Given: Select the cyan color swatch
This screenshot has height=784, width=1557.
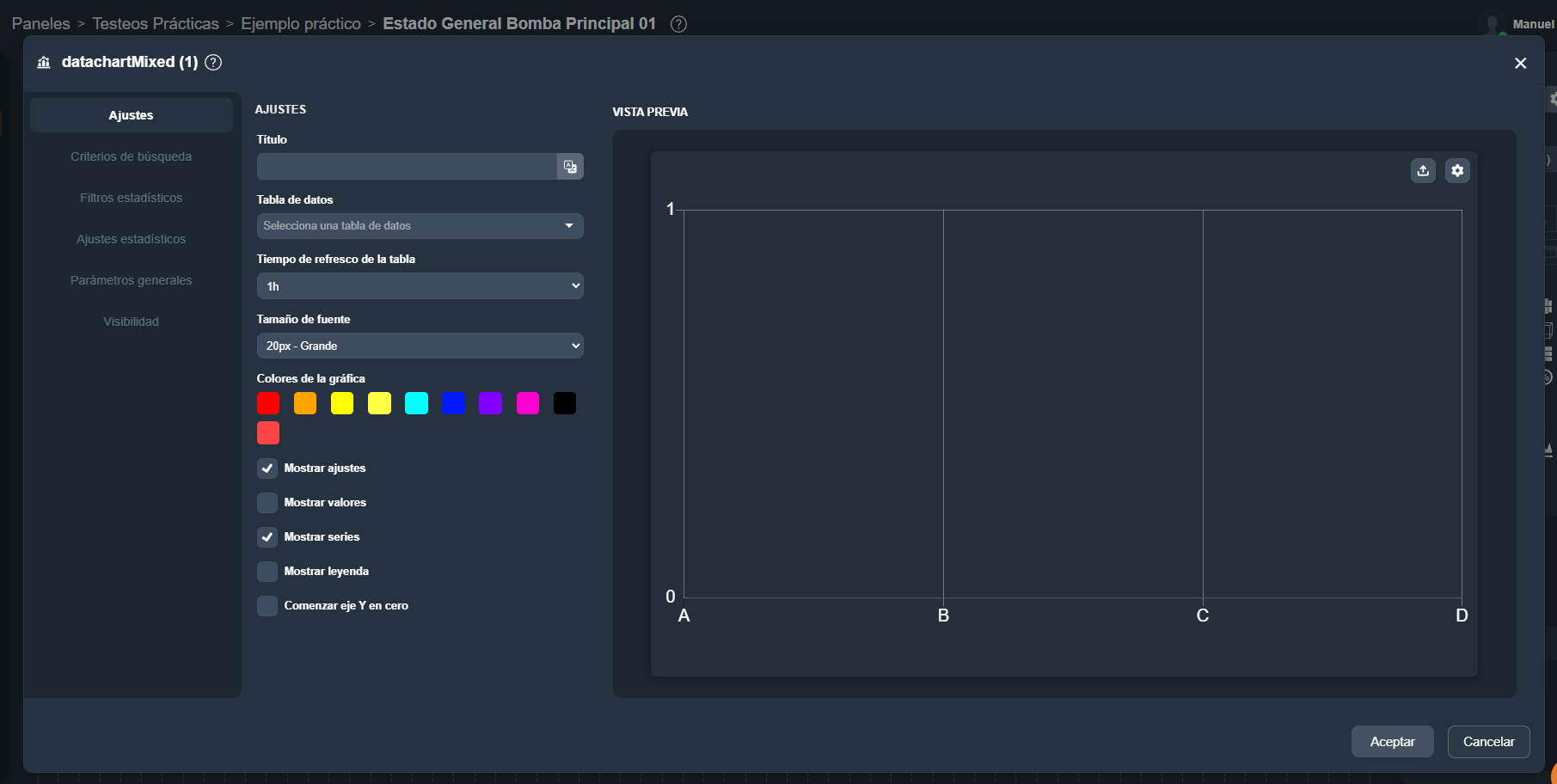Looking at the screenshot, I should click(x=416, y=403).
